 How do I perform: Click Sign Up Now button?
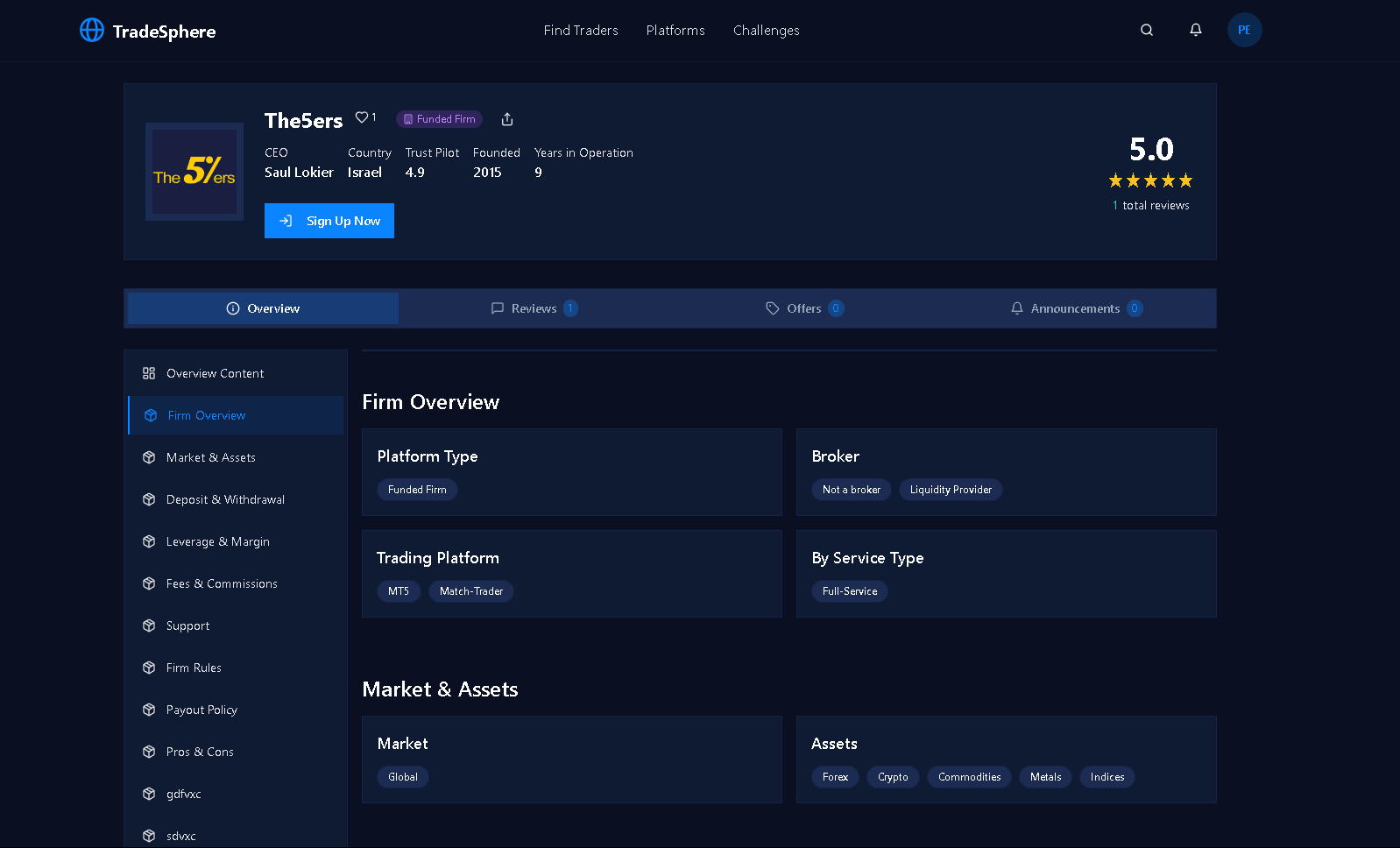point(329,221)
